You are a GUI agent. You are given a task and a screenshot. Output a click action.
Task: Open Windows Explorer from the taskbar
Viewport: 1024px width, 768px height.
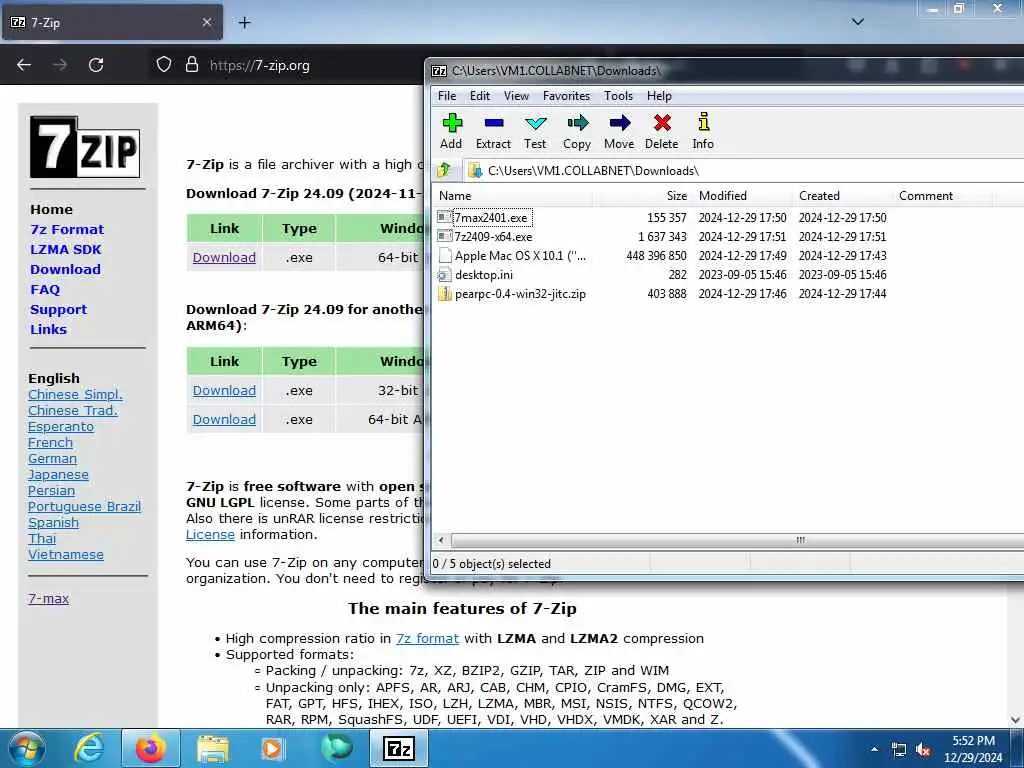coord(212,748)
